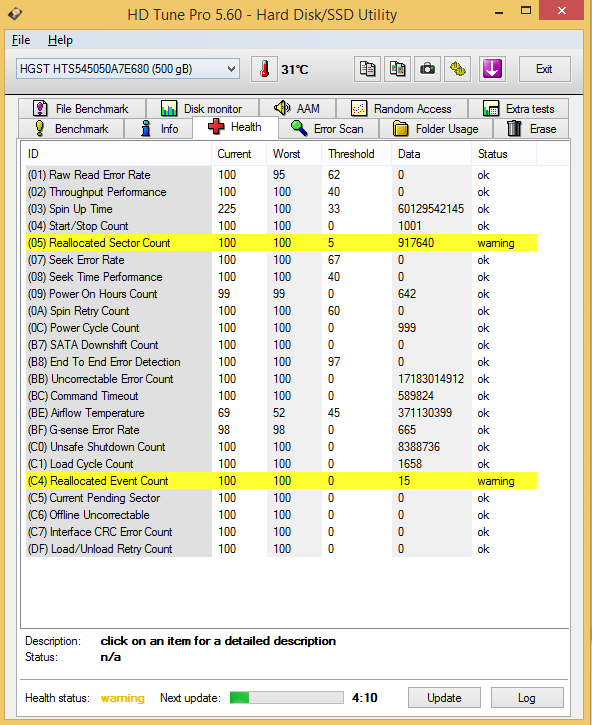Click the copy screenshot to clipboard icon
This screenshot has height=725, width=592.
pyautogui.click(x=397, y=69)
